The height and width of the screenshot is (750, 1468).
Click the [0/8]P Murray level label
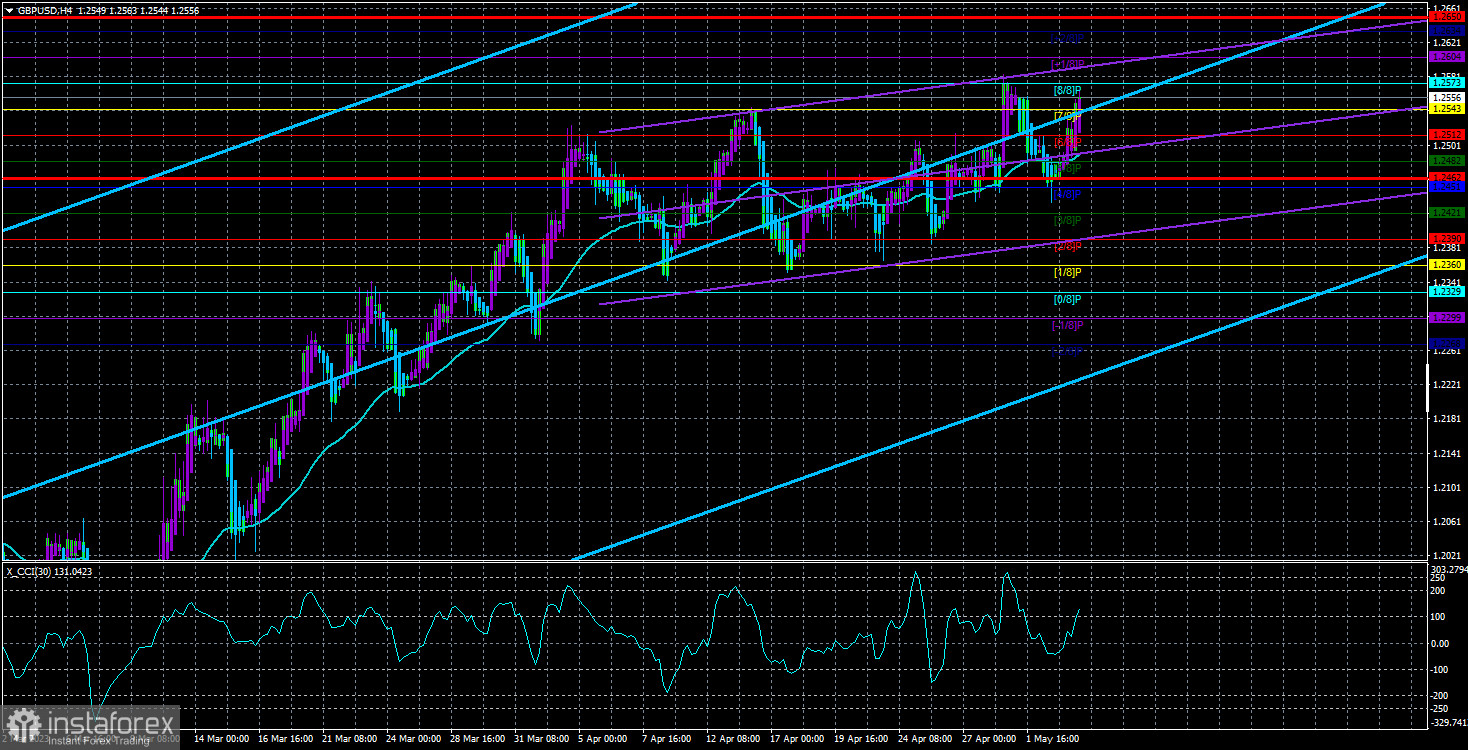point(1068,299)
